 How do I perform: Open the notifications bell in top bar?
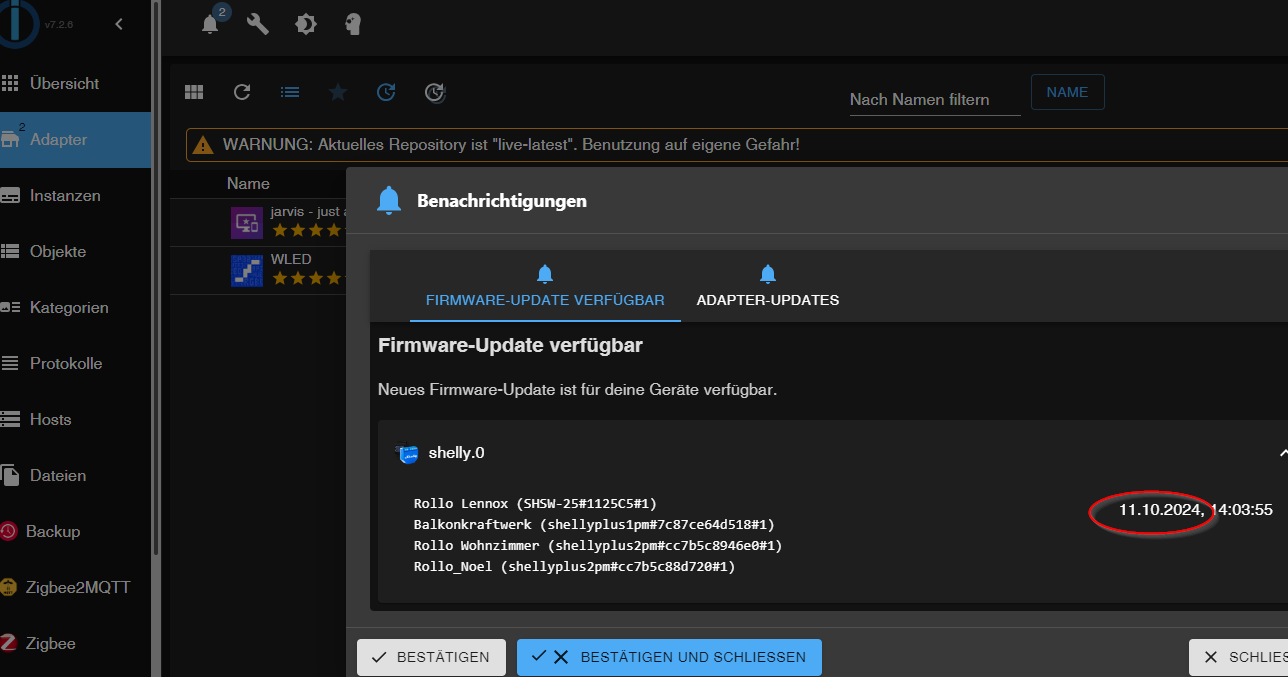point(210,25)
